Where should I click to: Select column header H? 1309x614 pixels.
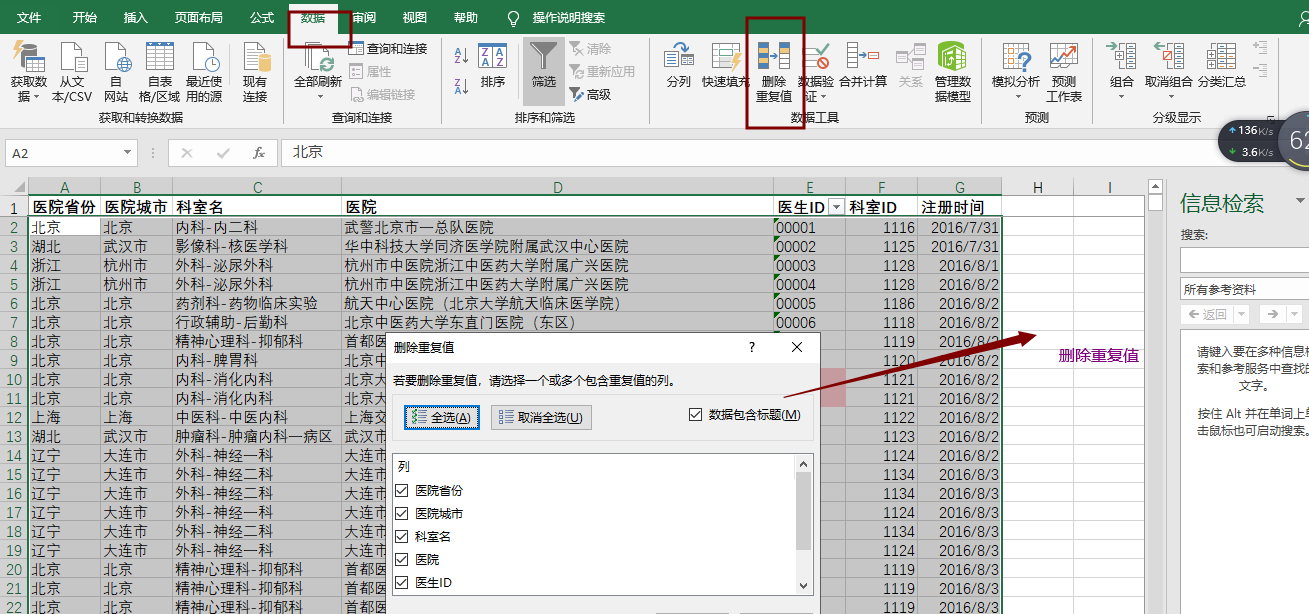coord(1037,187)
